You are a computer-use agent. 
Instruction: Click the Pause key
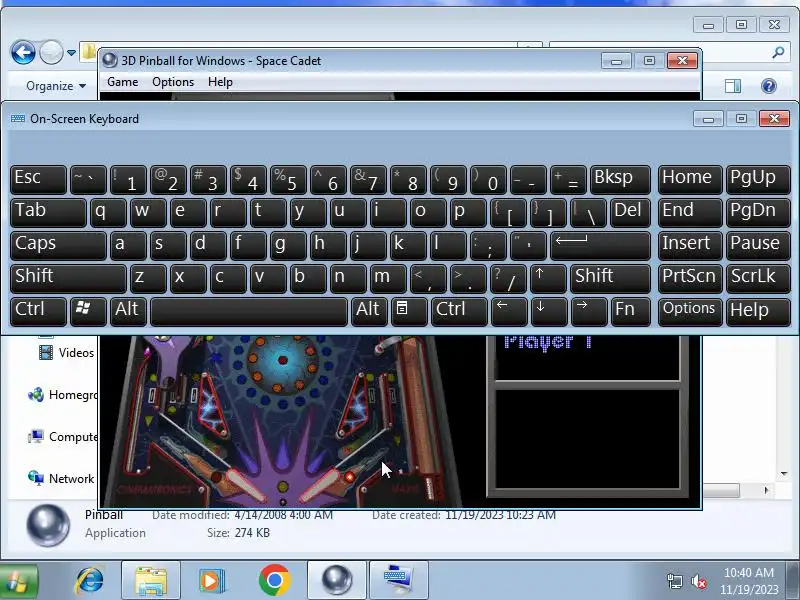pos(758,245)
